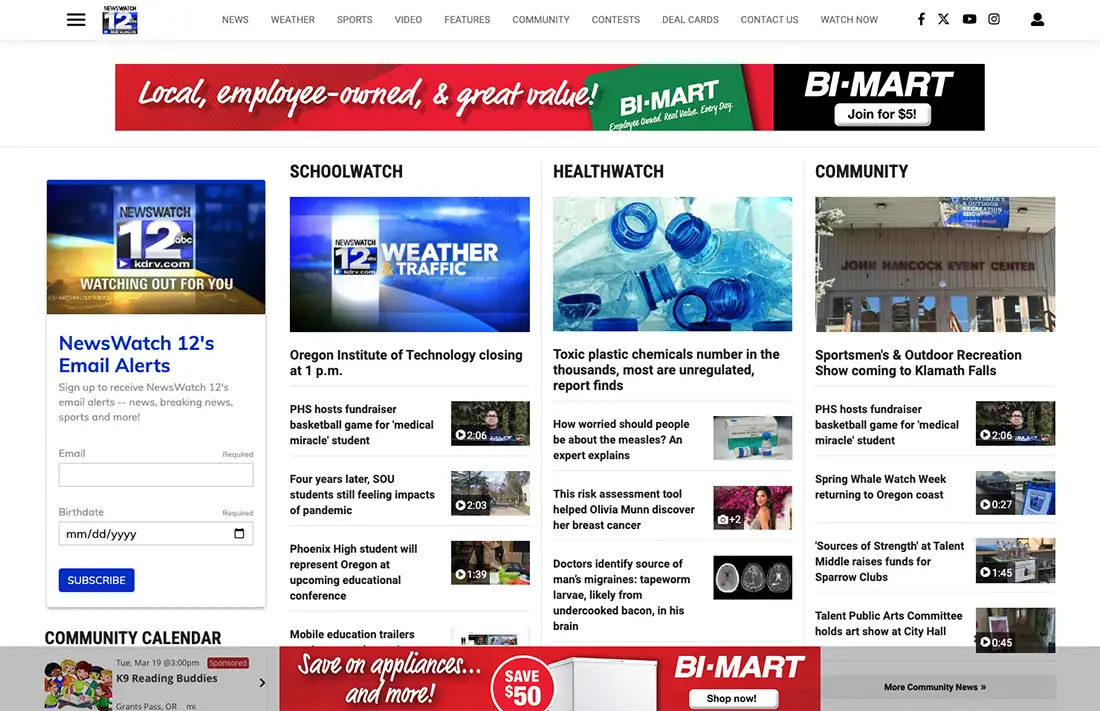Click NewsWatch 12 Watching Out For You image
This screenshot has height=711, width=1100.
pyautogui.click(x=156, y=246)
